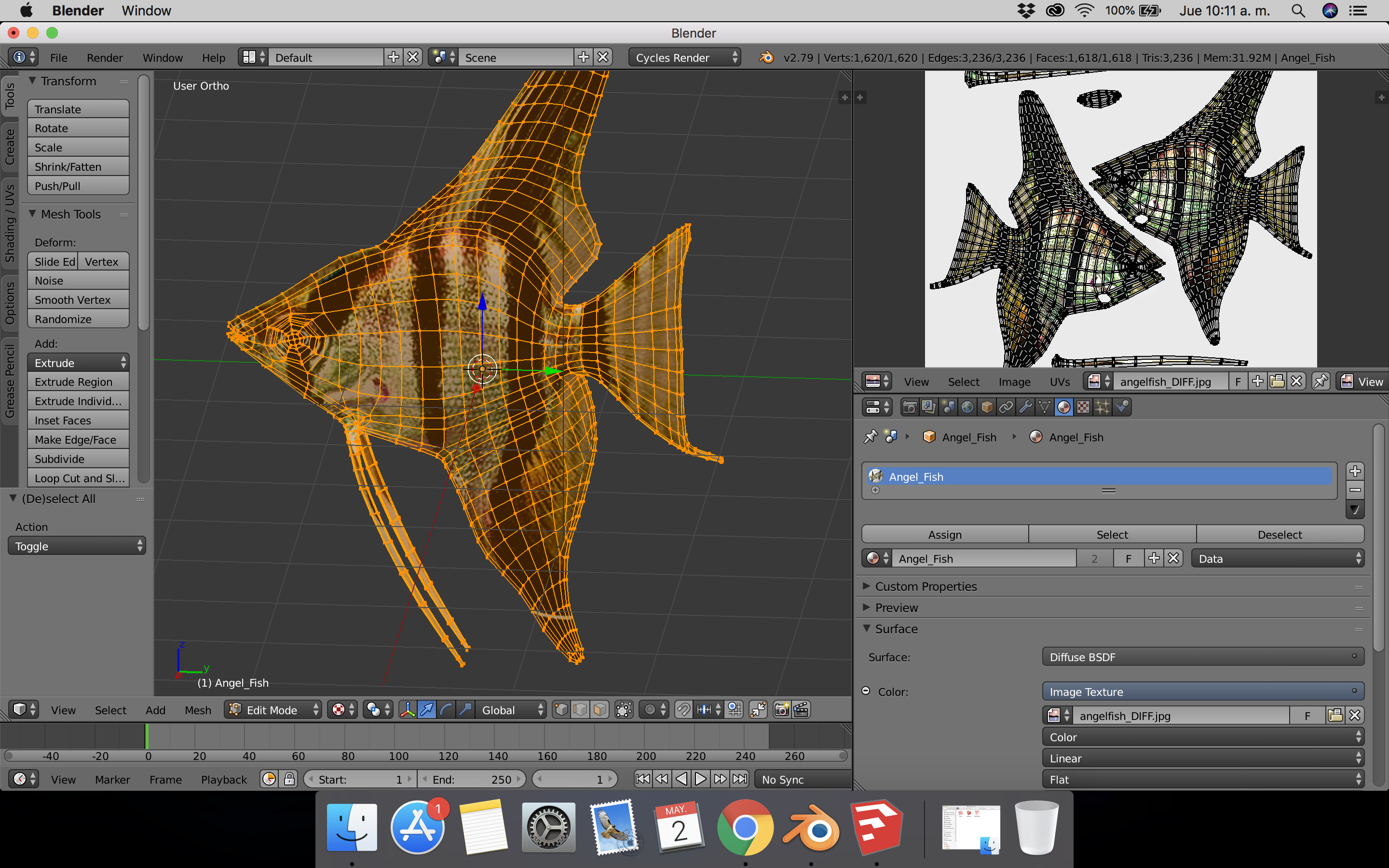Click the Subdivide button
Viewport: 1389px width, 868px height.
78,459
